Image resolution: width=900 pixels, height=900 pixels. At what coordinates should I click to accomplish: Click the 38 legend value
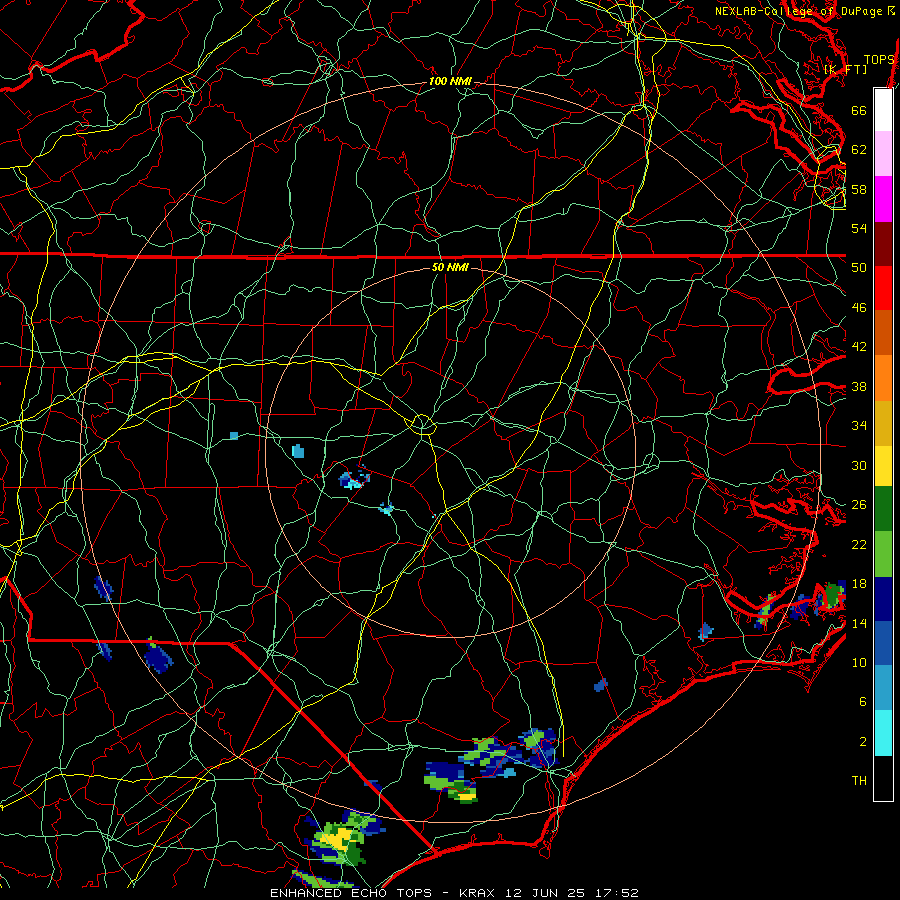coord(859,386)
